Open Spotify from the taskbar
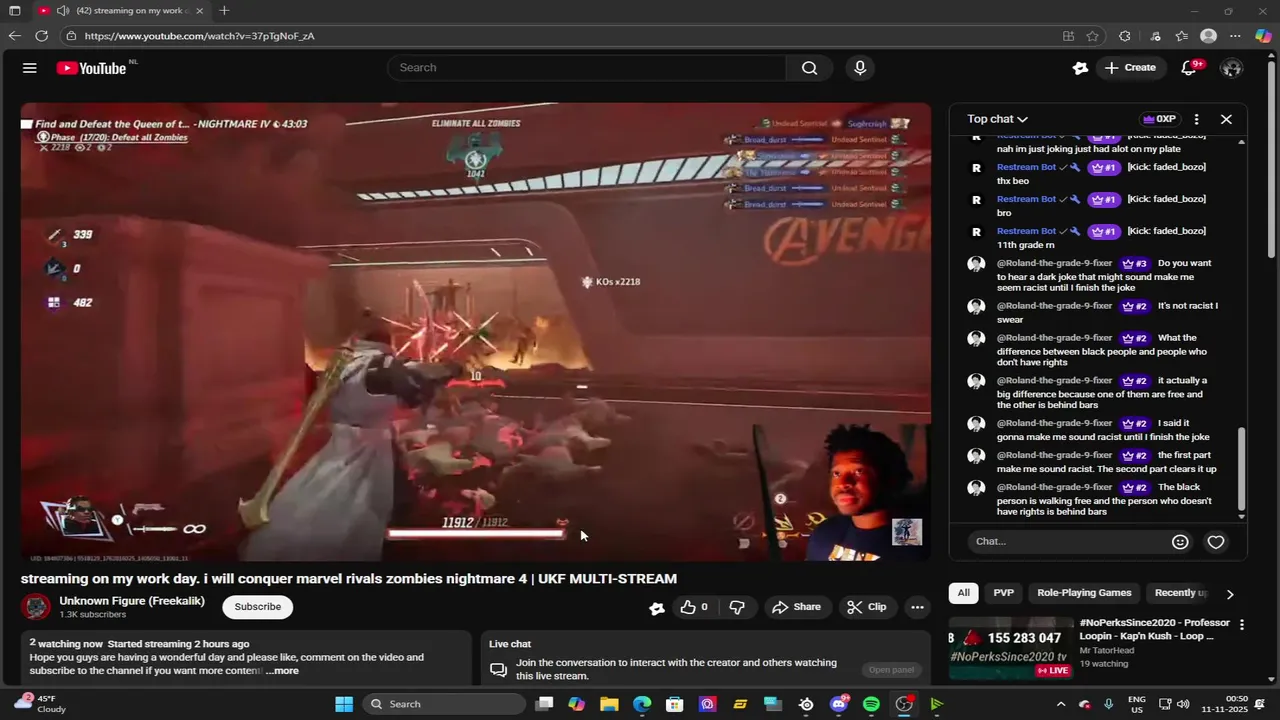Screen dimensions: 1280x720 pos(871,704)
